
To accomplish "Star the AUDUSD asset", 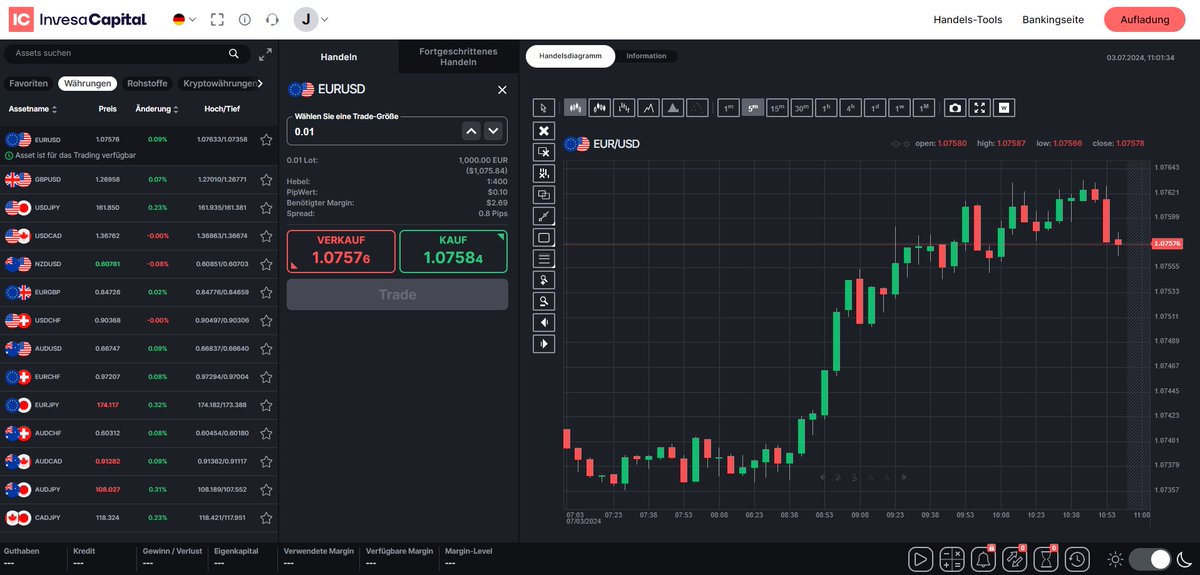I will tap(266, 349).
